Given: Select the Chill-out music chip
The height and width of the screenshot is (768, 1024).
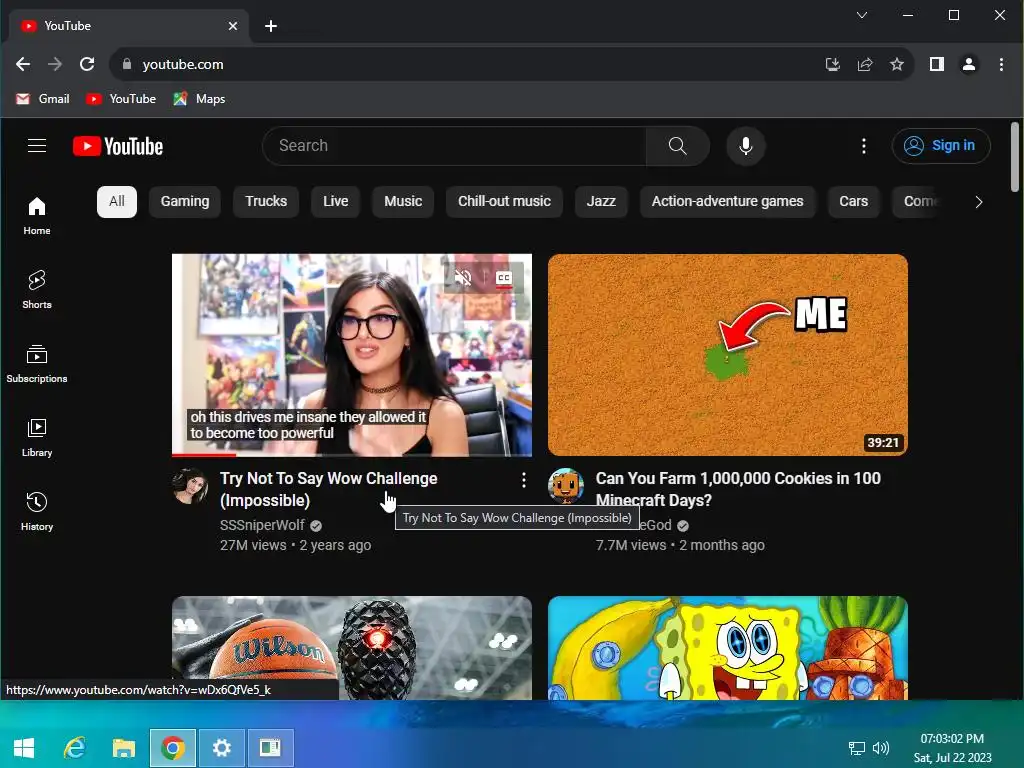Looking at the screenshot, I should pyautogui.click(x=504, y=201).
